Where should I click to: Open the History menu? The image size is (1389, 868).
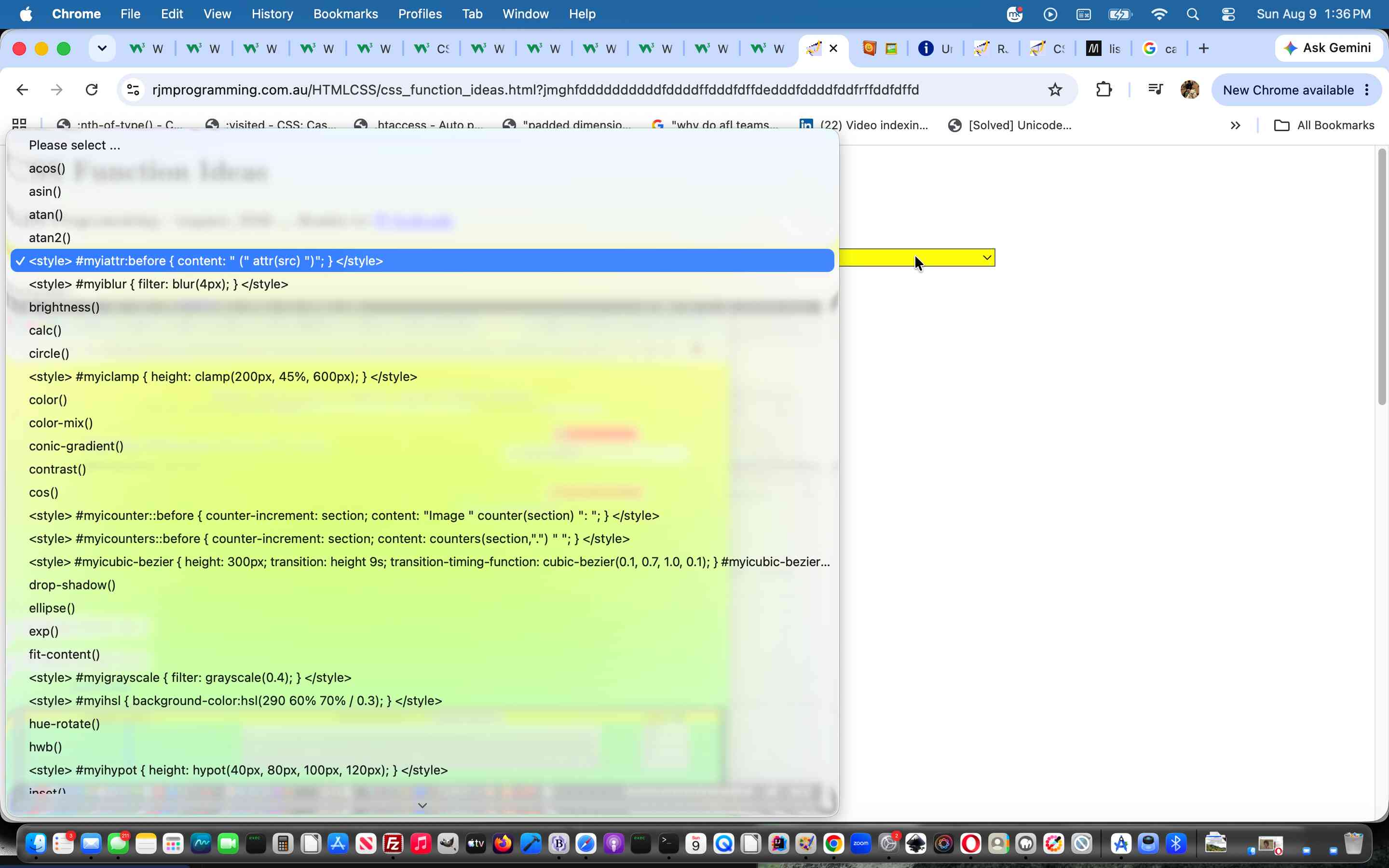(x=272, y=14)
